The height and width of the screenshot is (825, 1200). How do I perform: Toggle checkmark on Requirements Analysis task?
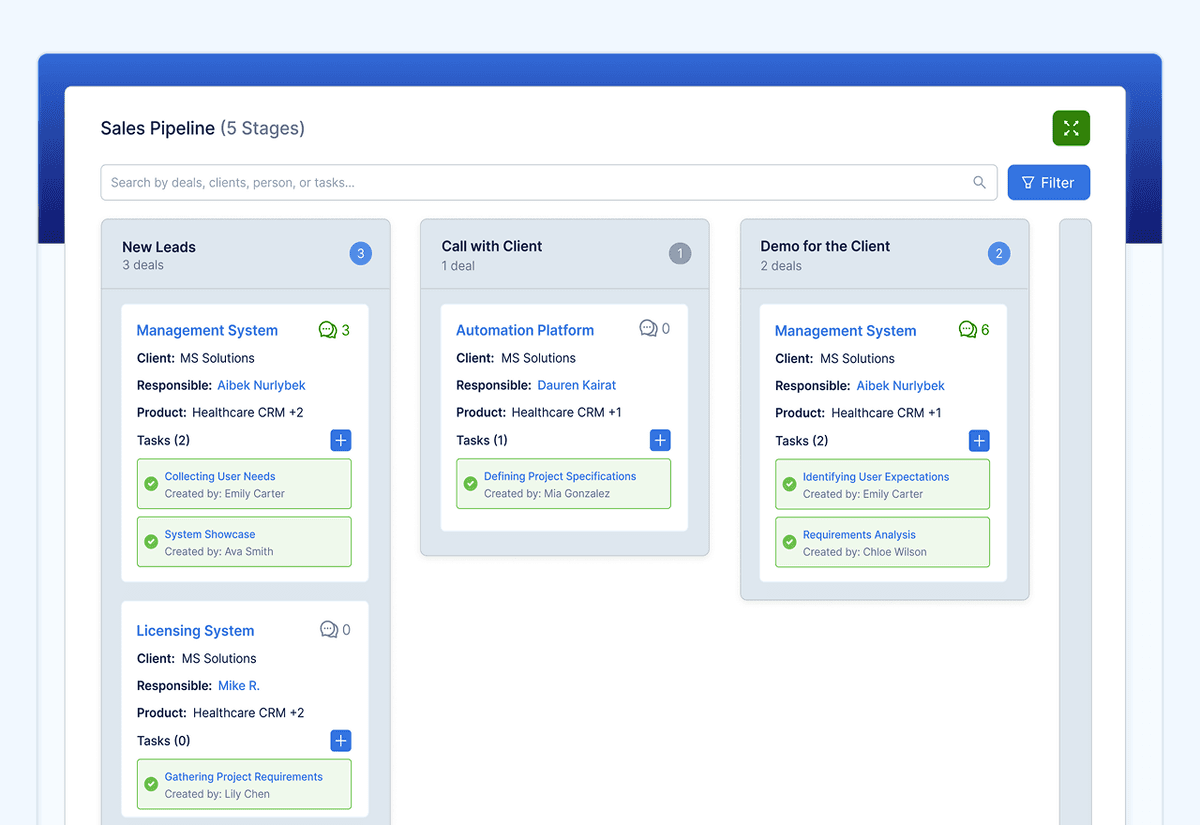(789, 542)
